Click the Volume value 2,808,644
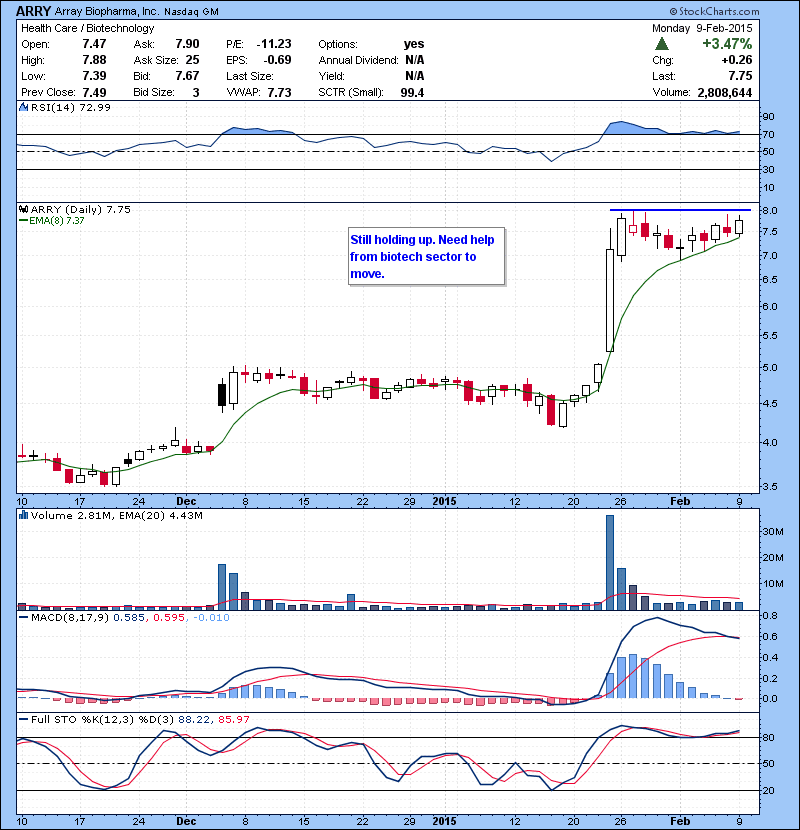 click(x=725, y=92)
